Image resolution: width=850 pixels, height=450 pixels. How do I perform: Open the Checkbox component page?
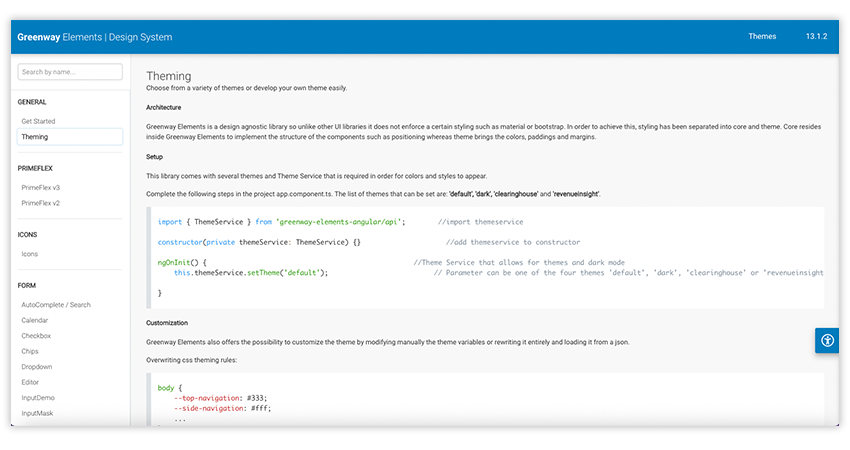[x=36, y=336]
